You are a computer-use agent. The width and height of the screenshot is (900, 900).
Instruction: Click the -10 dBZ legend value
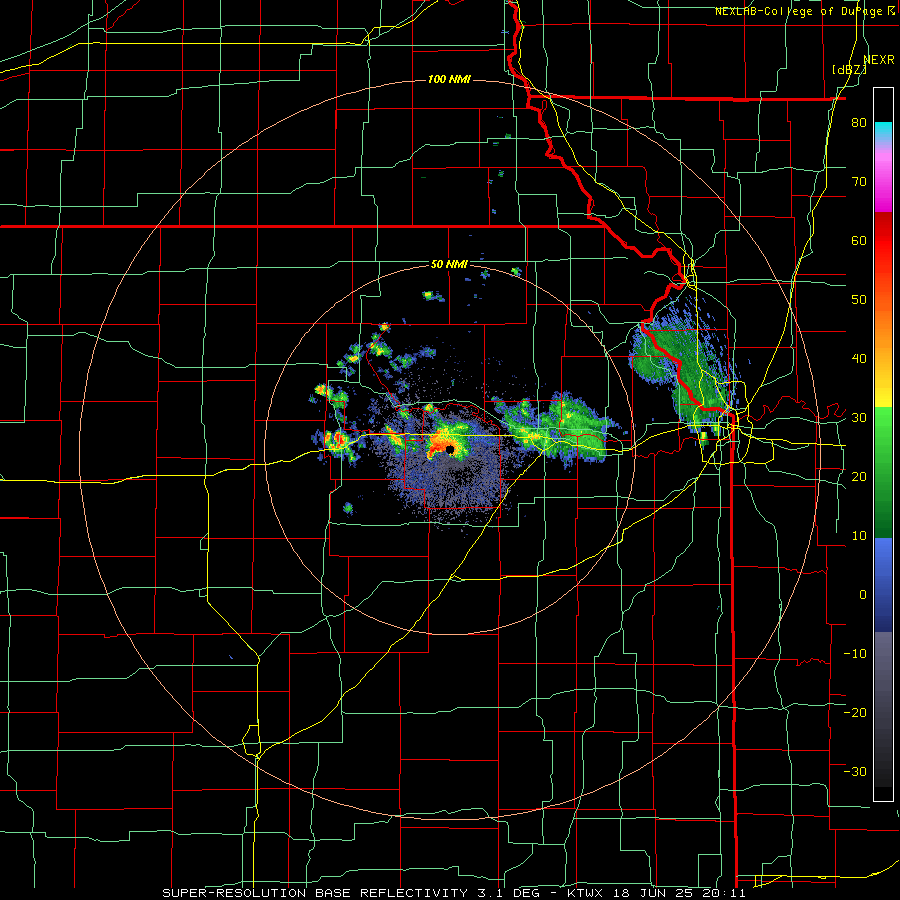click(x=855, y=653)
